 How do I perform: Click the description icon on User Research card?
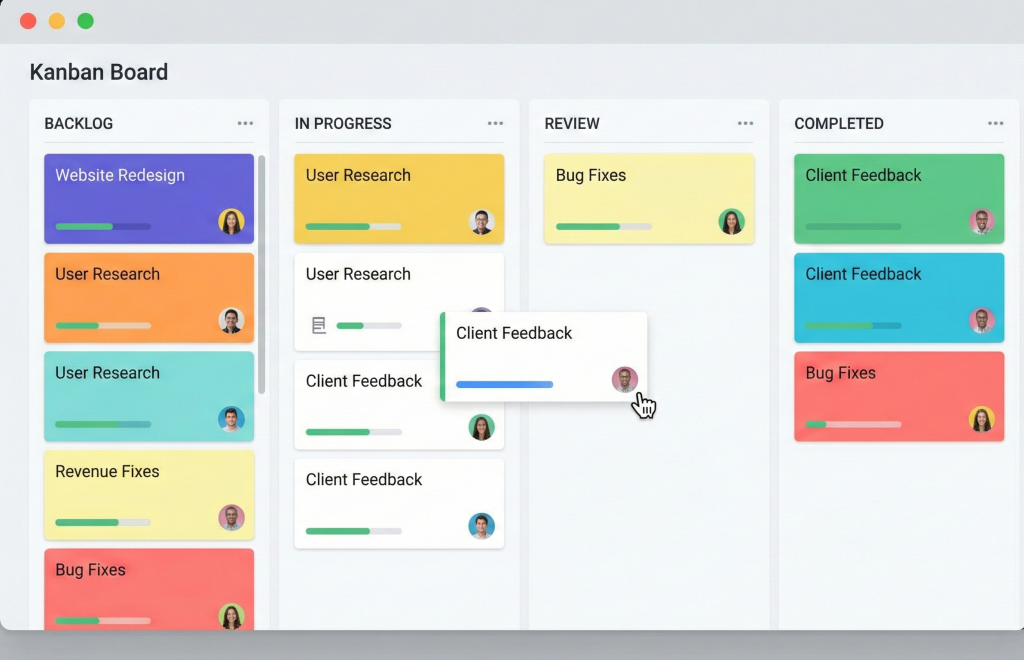[318, 324]
